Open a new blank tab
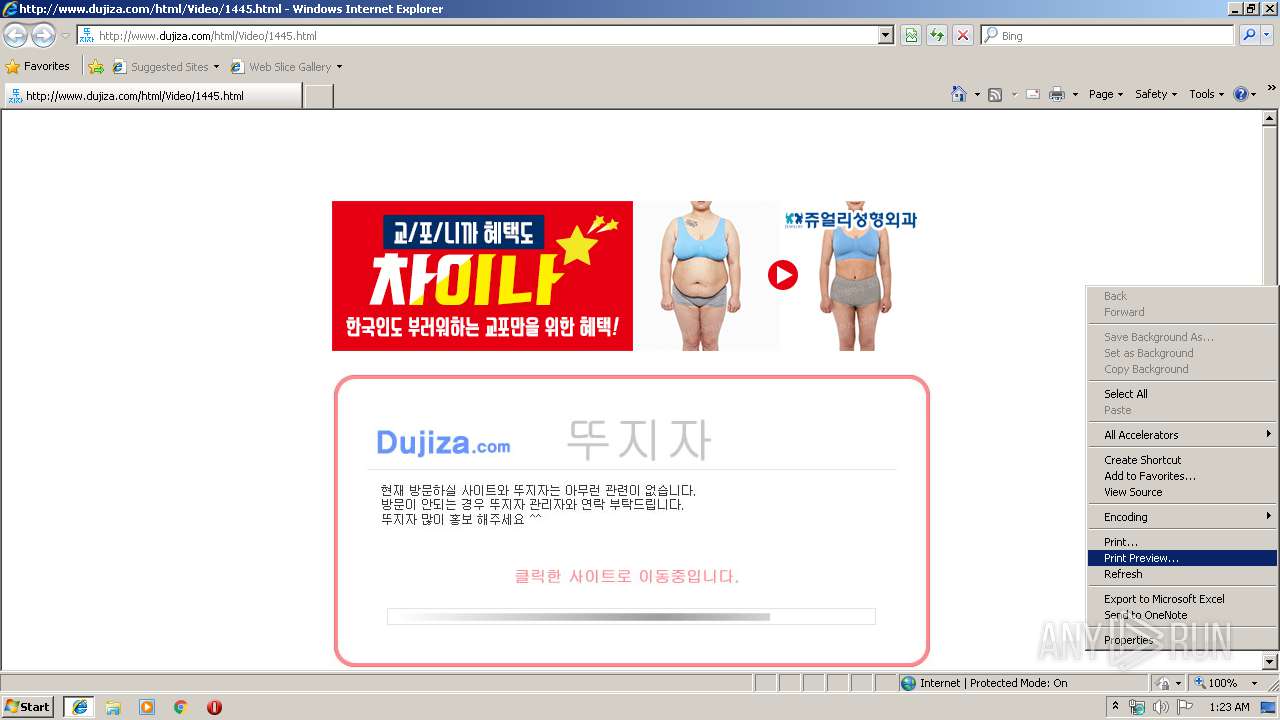The image size is (1280, 720). 318,96
